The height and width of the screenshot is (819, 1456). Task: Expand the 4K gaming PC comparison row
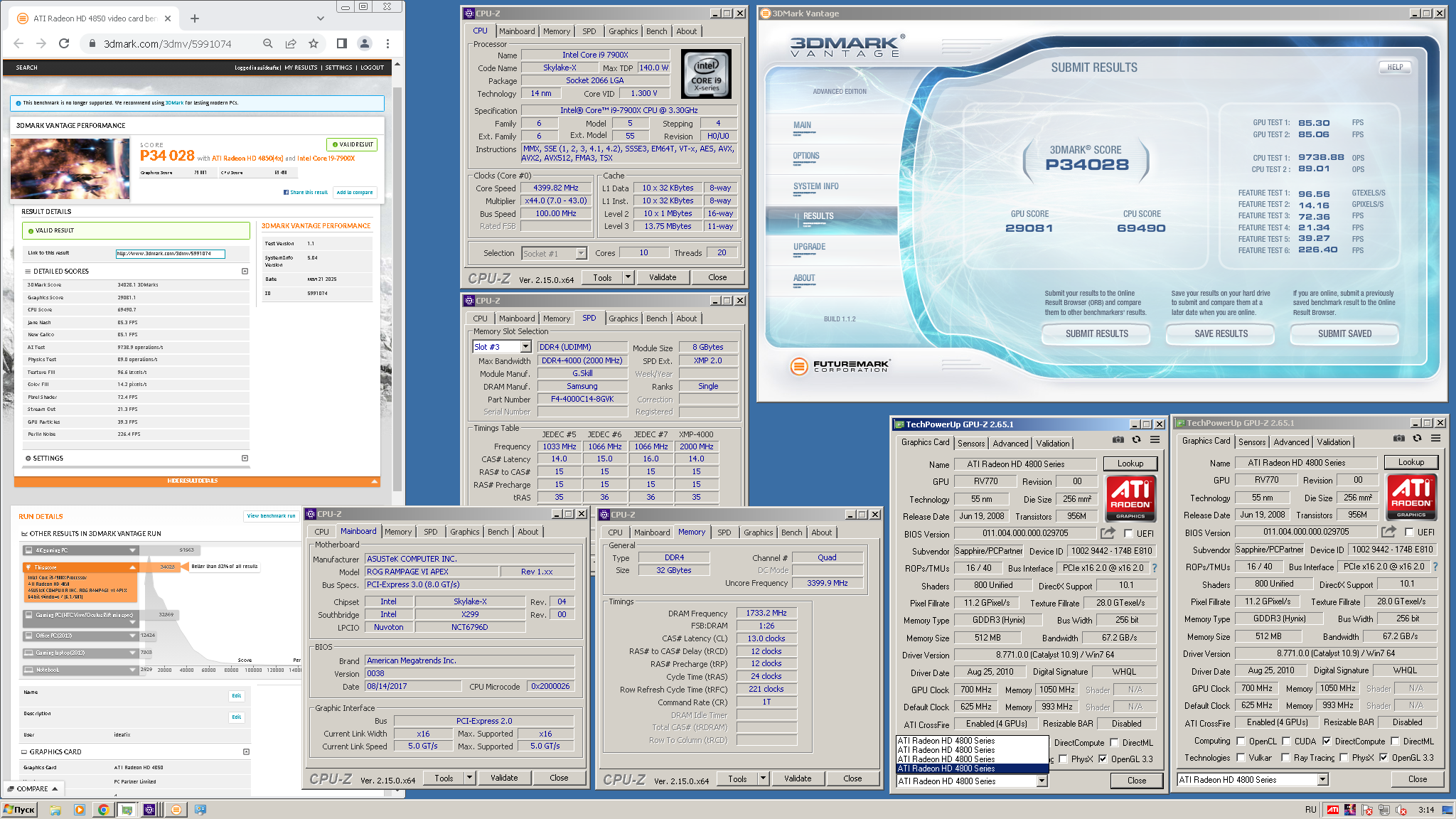[x=133, y=550]
